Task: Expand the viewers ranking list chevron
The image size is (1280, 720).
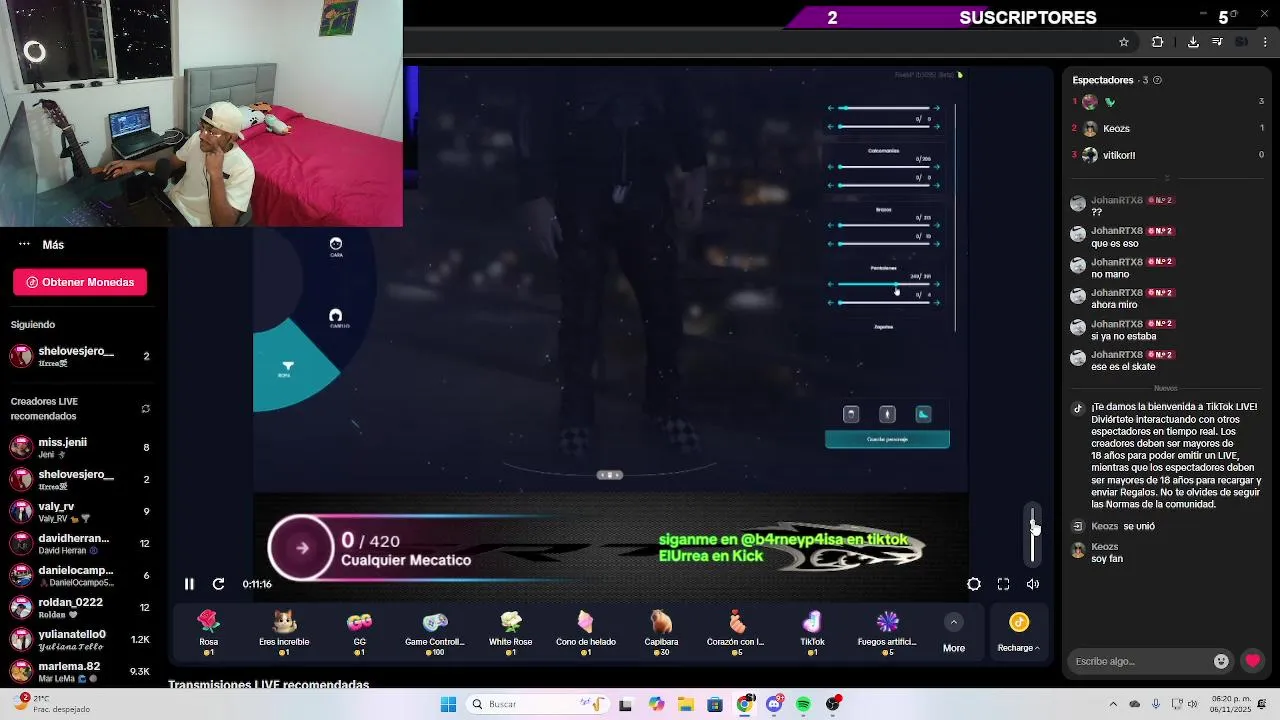Action: [x=1166, y=178]
